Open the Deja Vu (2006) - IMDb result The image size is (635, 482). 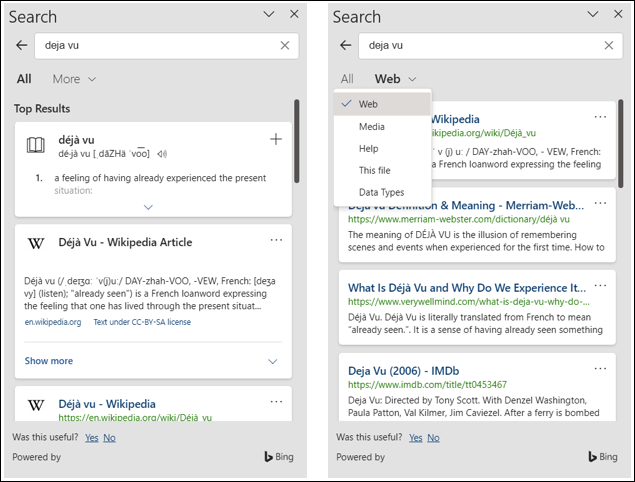[403, 371]
